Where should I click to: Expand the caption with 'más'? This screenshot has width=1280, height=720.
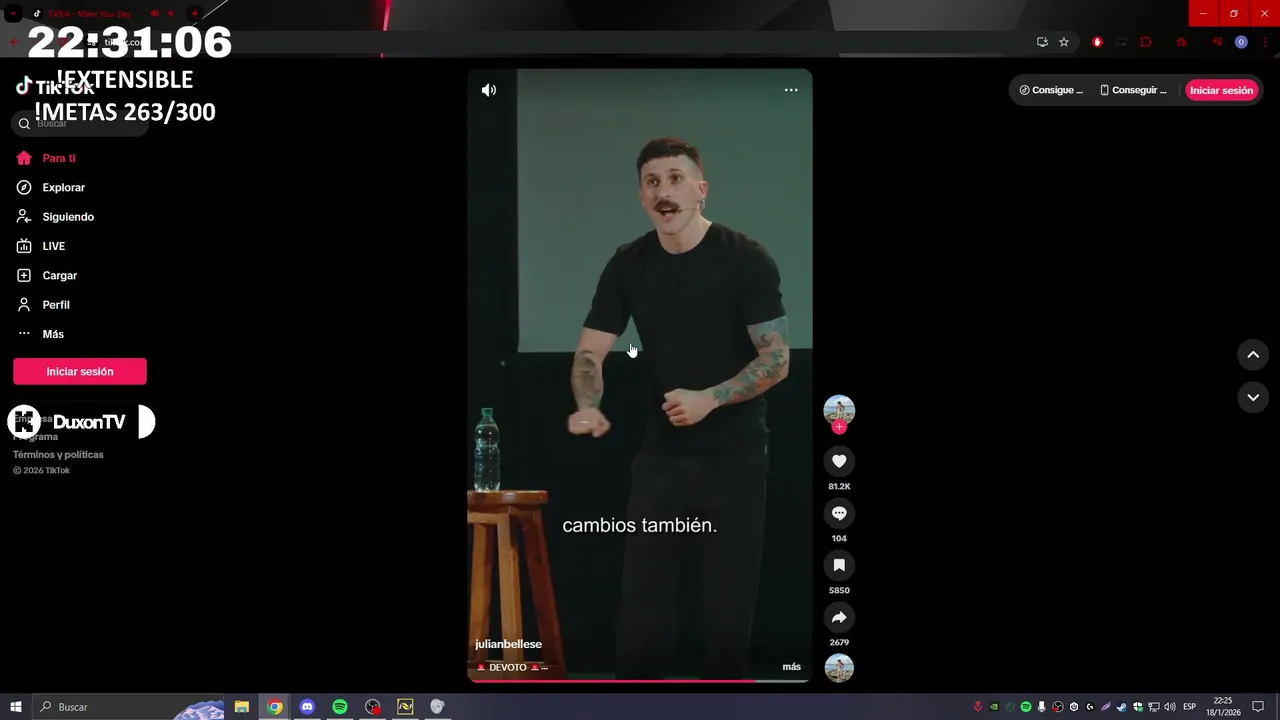pyautogui.click(x=791, y=667)
